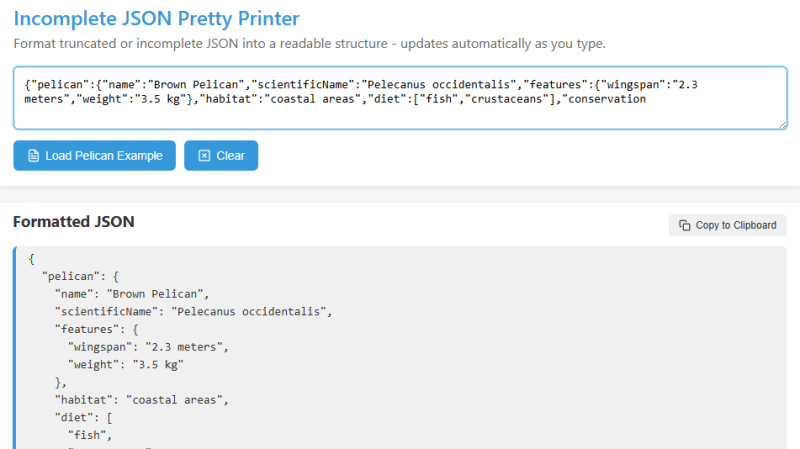Click the X icon on the Clear button
Viewport: 800px width, 449px height.
tap(204, 156)
